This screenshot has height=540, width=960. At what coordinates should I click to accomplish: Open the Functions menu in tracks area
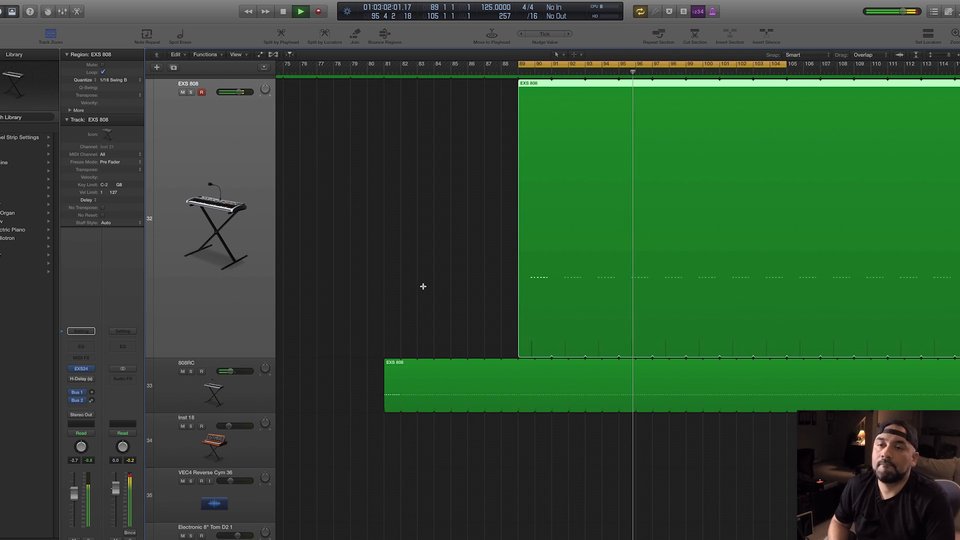[x=208, y=54]
